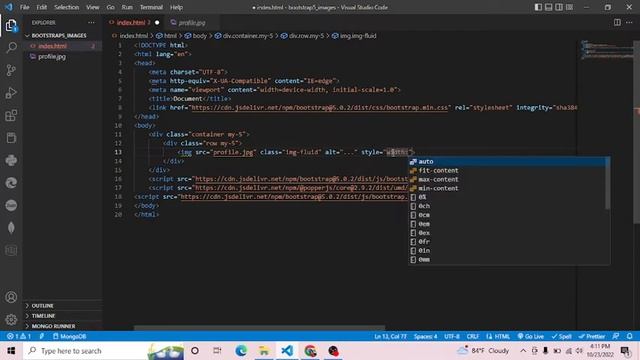Image resolution: width=640 pixels, height=360 pixels.
Task: Click div.row.my-5 breadcrumb item
Action: (302, 36)
